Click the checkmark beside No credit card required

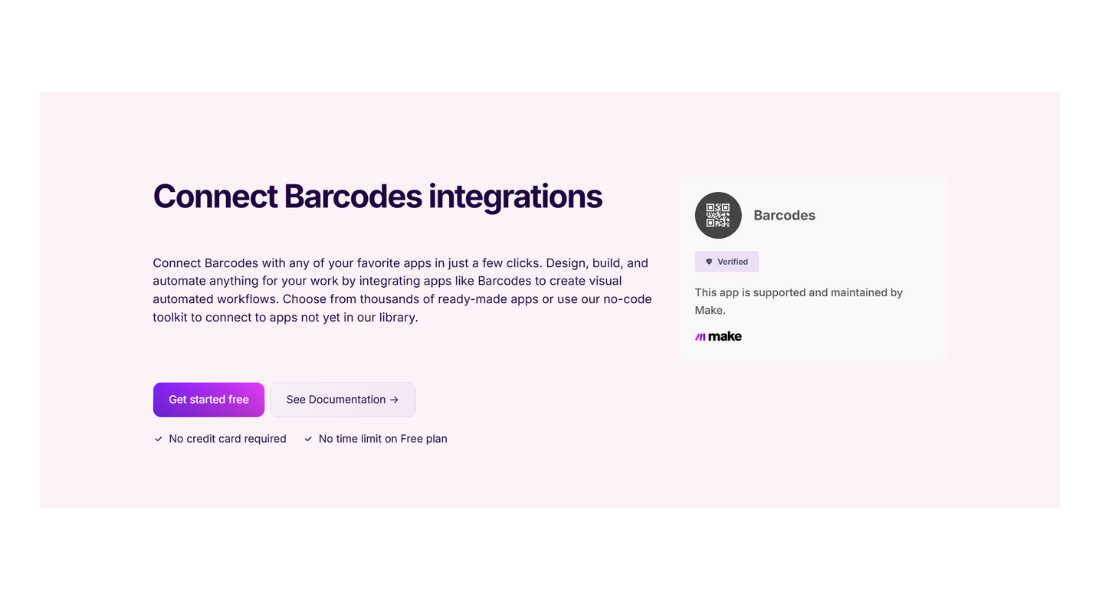157,438
